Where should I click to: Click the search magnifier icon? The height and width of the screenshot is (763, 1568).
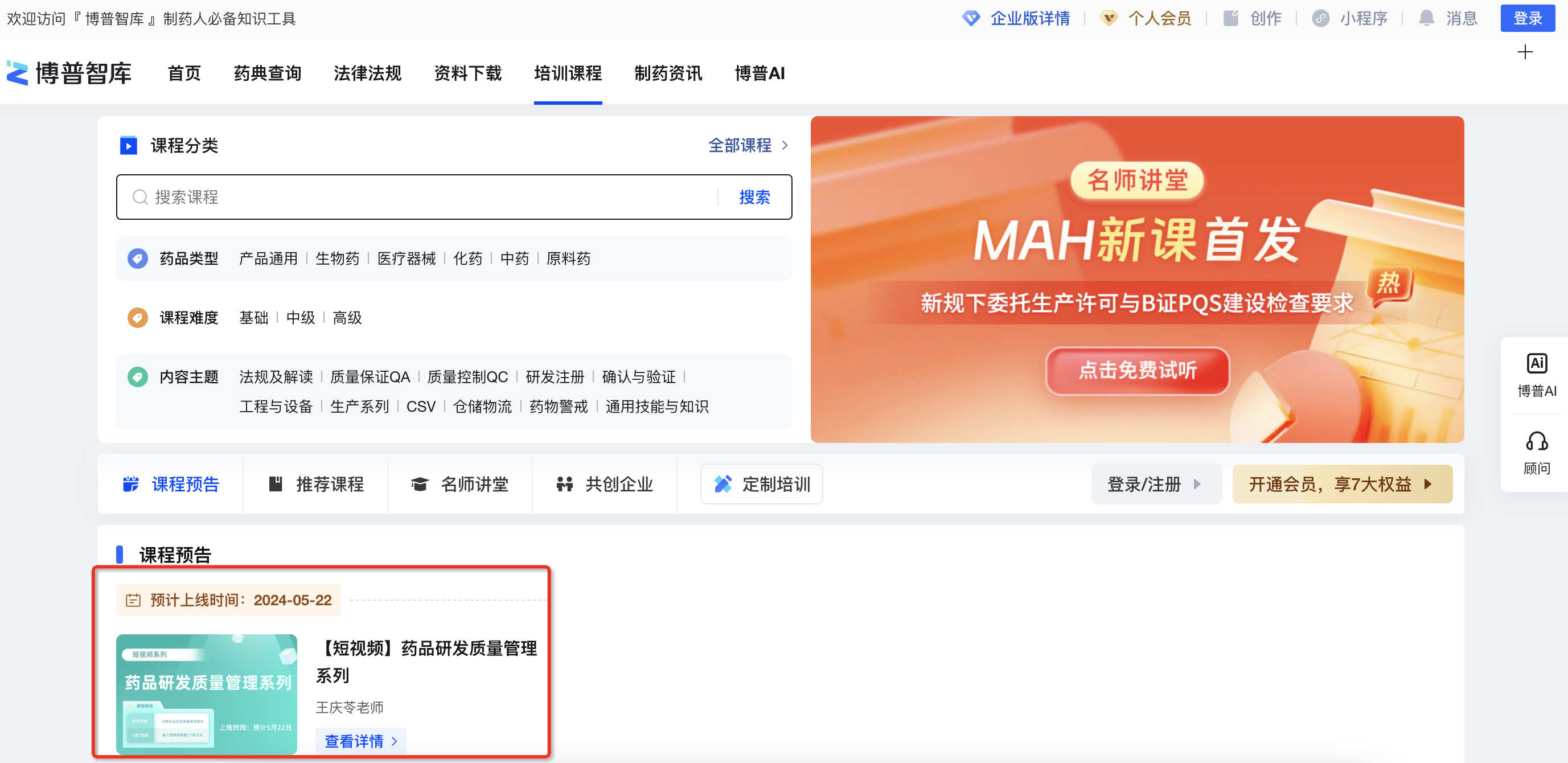141,197
